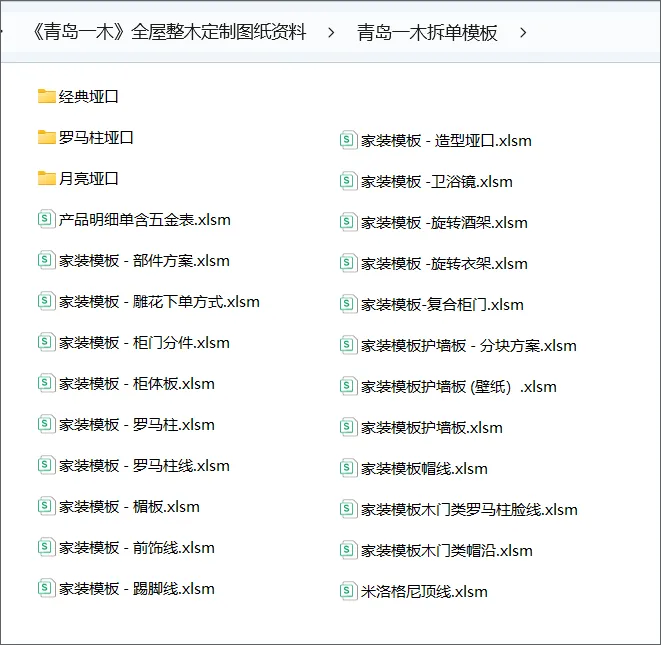Select icon of 家装模板护墙板 - 分块方案.xlsm

[348, 345]
